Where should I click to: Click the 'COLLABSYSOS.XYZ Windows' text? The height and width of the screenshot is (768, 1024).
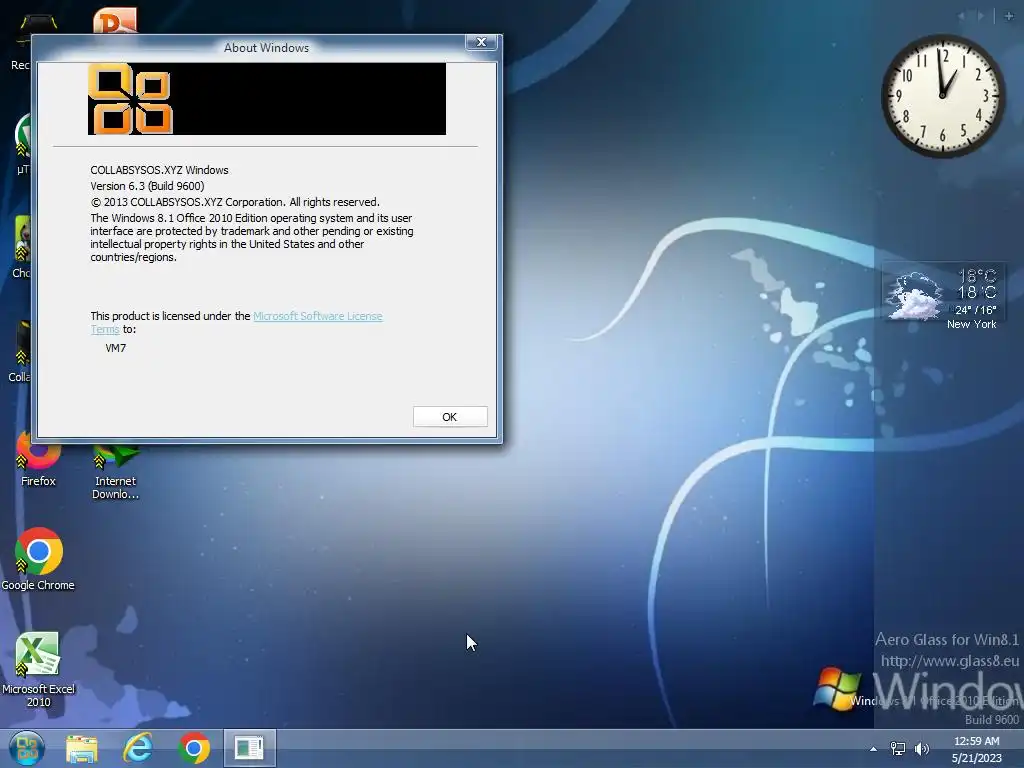159,170
